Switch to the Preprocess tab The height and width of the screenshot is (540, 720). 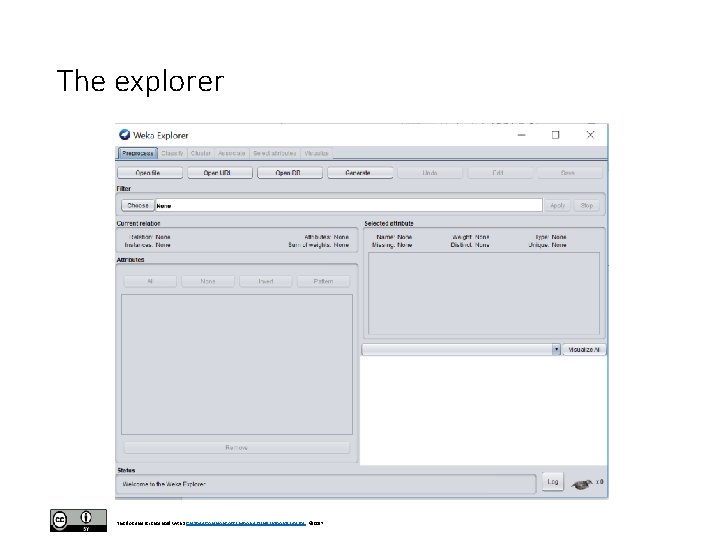[138, 153]
